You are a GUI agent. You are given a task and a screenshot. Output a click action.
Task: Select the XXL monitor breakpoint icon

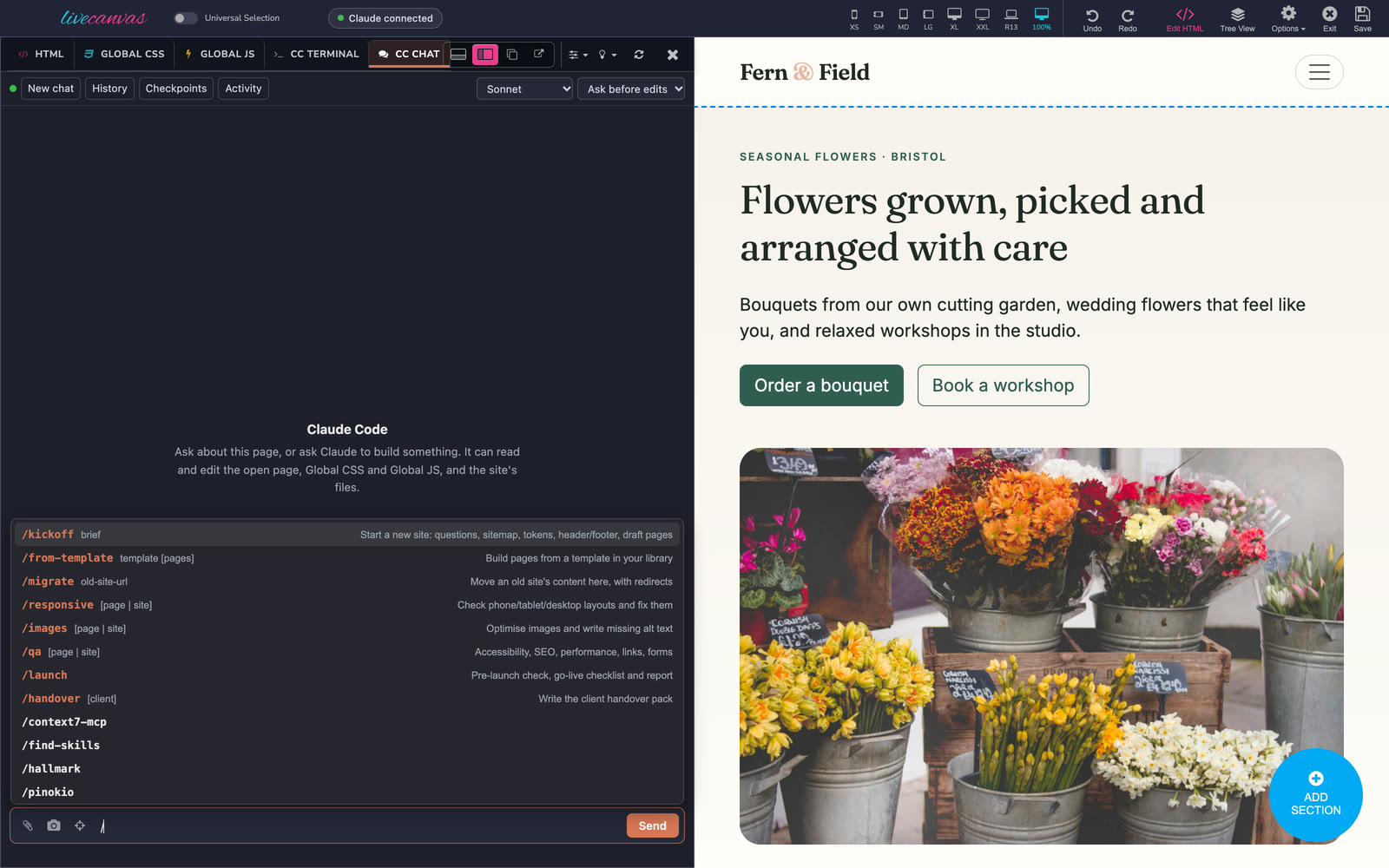(982, 15)
